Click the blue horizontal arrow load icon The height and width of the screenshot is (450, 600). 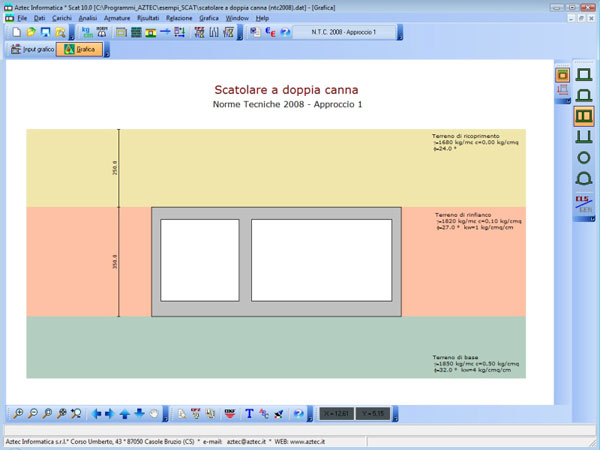(x=165, y=33)
